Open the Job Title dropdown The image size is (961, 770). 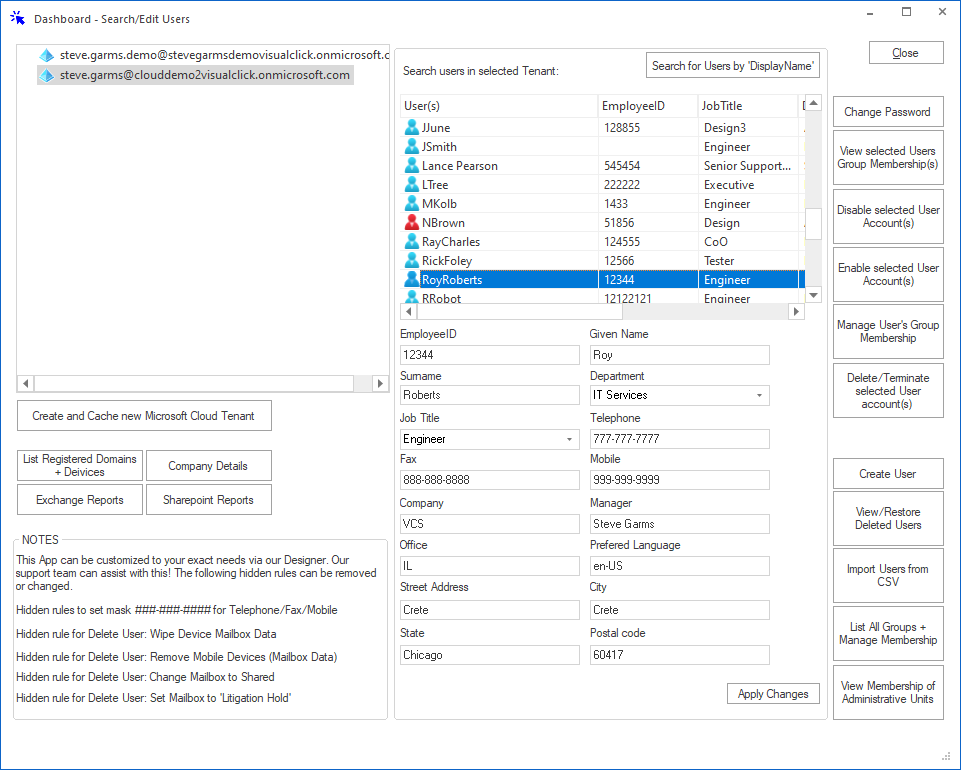[571, 438]
